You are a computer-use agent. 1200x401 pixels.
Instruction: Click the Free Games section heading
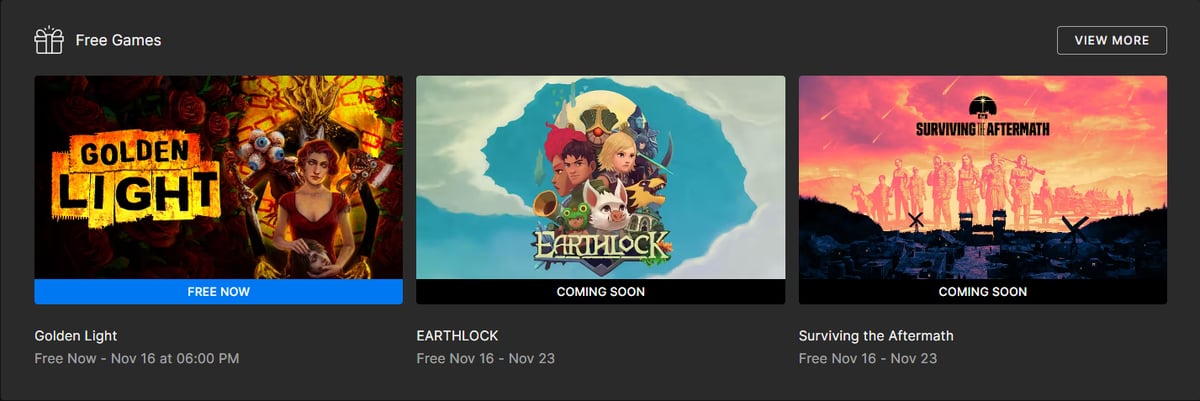tap(118, 40)
